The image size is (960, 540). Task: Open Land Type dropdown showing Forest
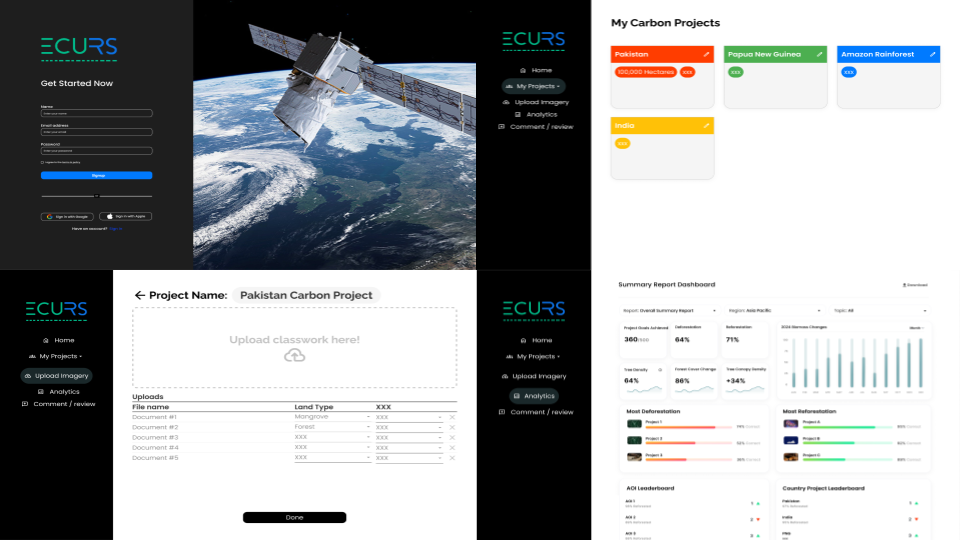pos(332,427)
